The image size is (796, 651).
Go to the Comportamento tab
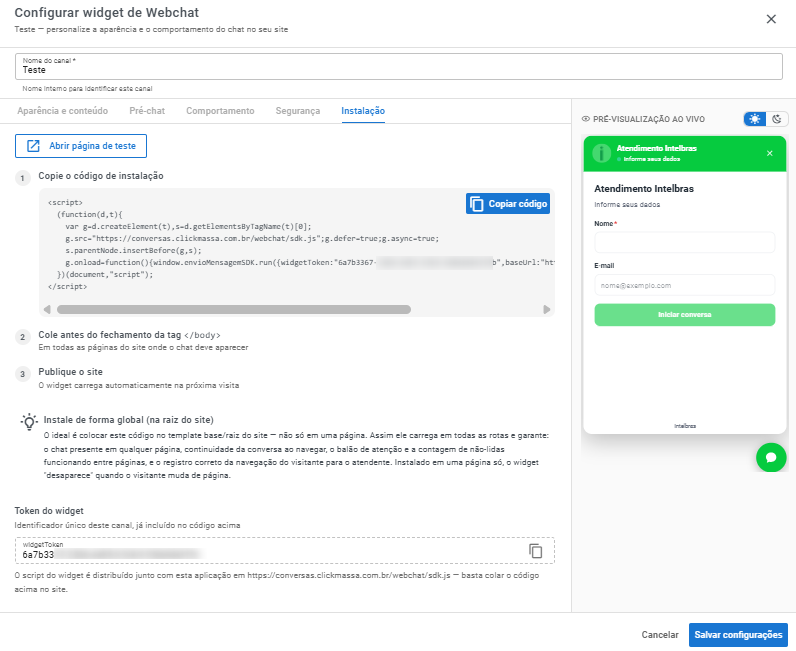[x=220, y=111]
